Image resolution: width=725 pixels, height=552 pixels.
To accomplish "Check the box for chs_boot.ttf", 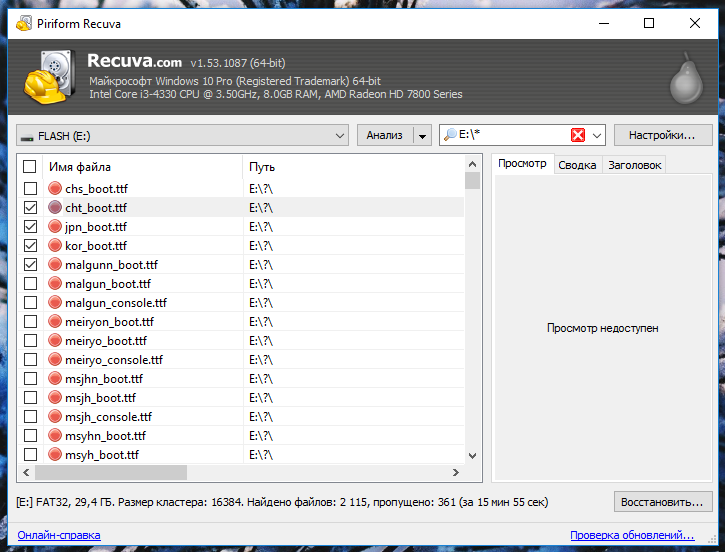I will [x=31, y=188].
